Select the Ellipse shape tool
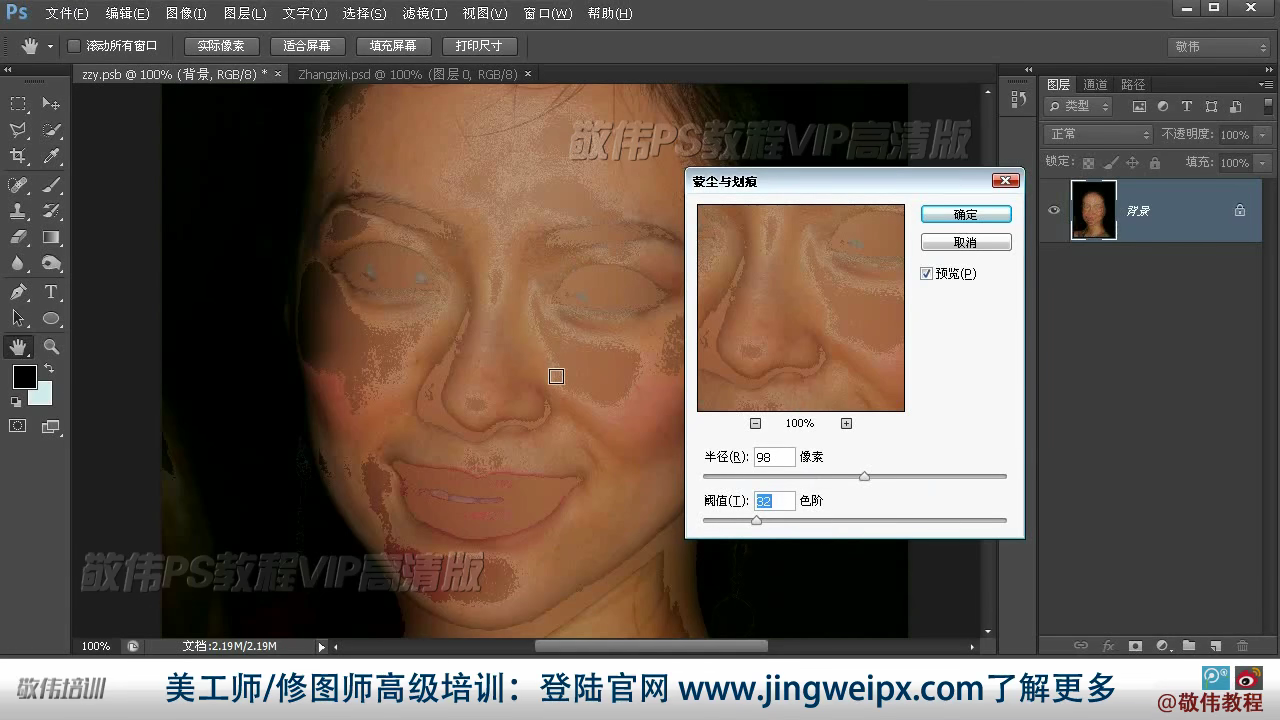The width and height of the screenshot is (1280, 720). pyautogui.click(x=51, y=318)
